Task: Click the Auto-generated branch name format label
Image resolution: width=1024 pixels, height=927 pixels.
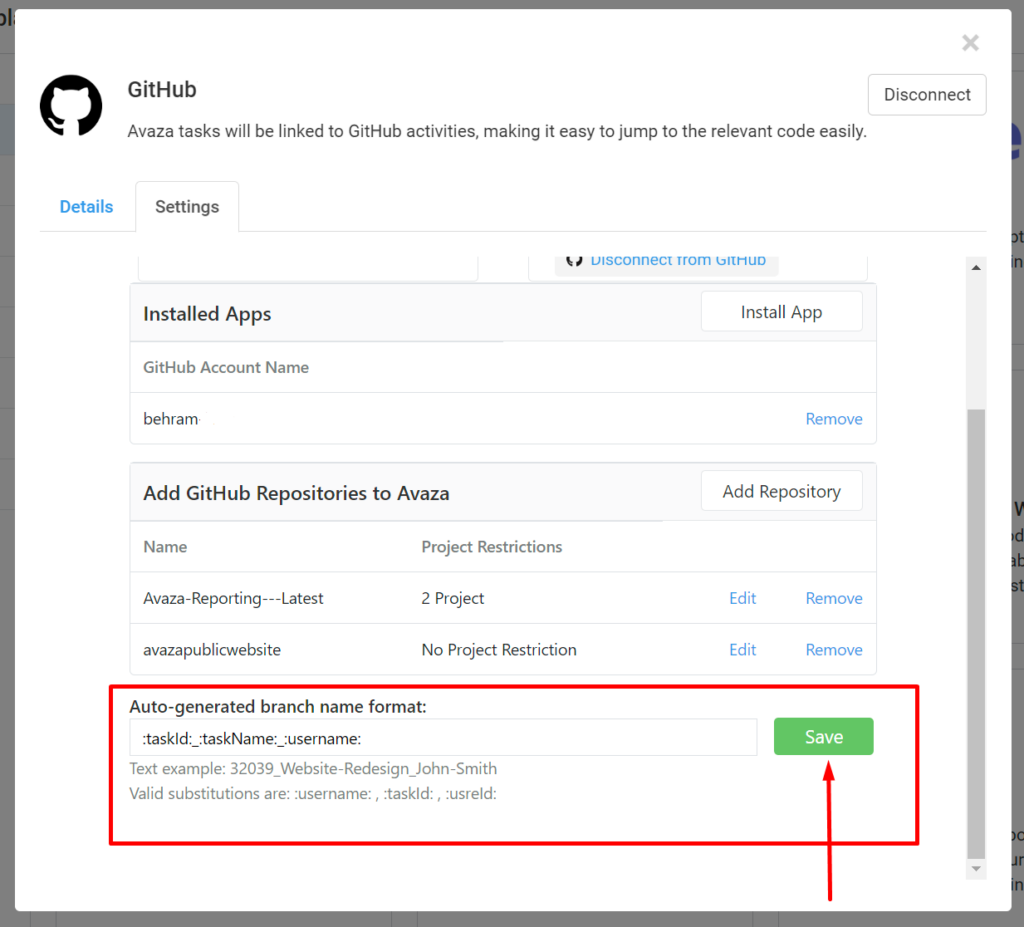Action: pyautogui.click(x=278, y=707)
